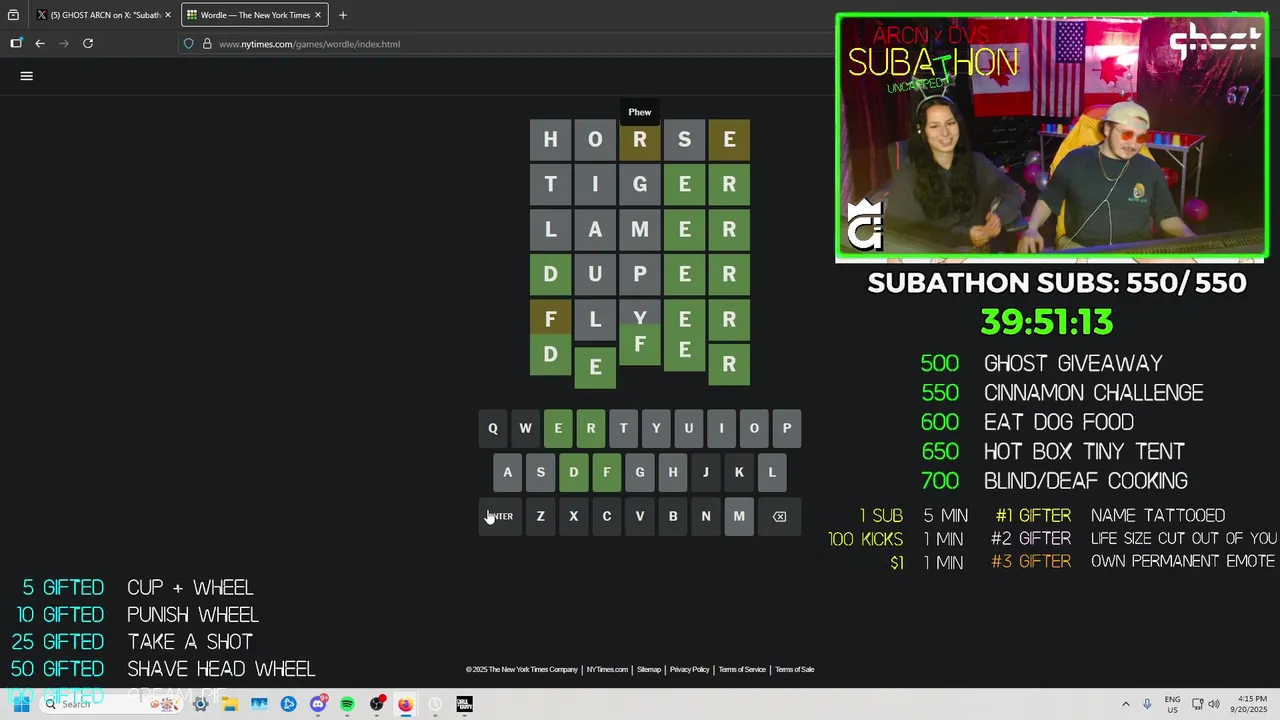Screen dimensions: 1280x720
Task: Tap the W key on Wordle keyboard
Action: click(x=525, y=428)
